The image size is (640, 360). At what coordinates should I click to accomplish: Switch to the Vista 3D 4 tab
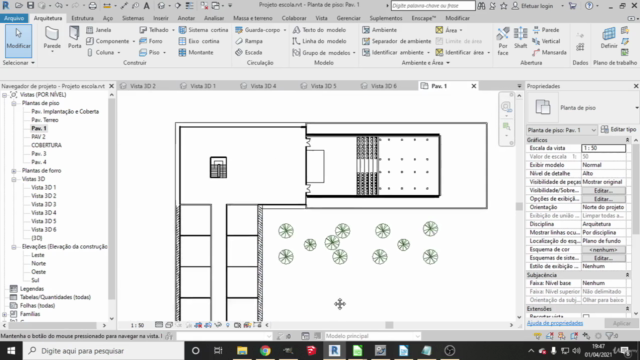pos(263,86)
